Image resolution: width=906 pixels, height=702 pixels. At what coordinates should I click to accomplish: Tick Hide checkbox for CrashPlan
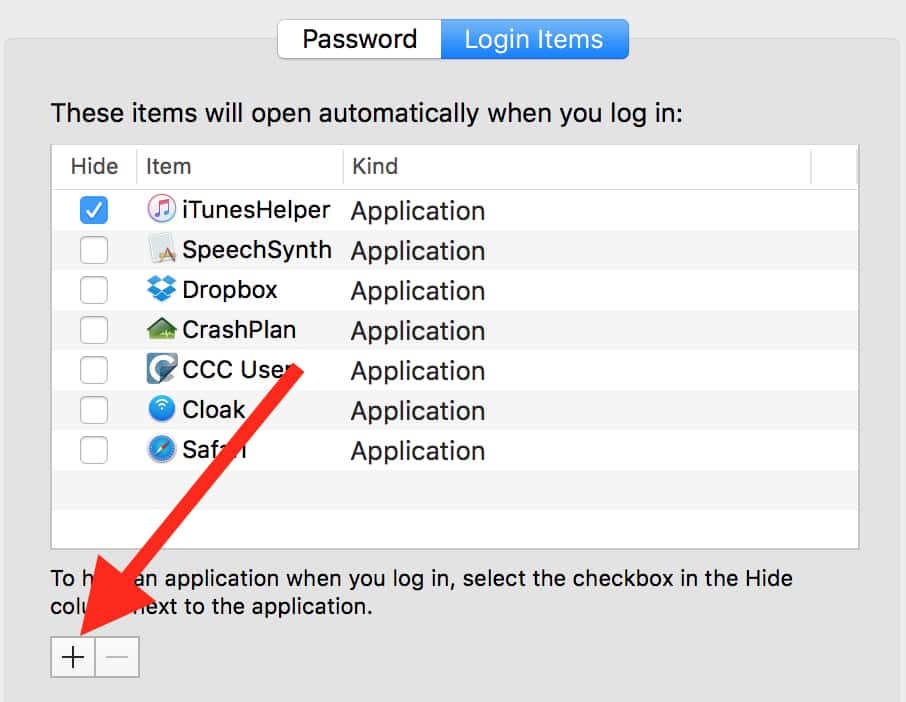pos(94,330)
